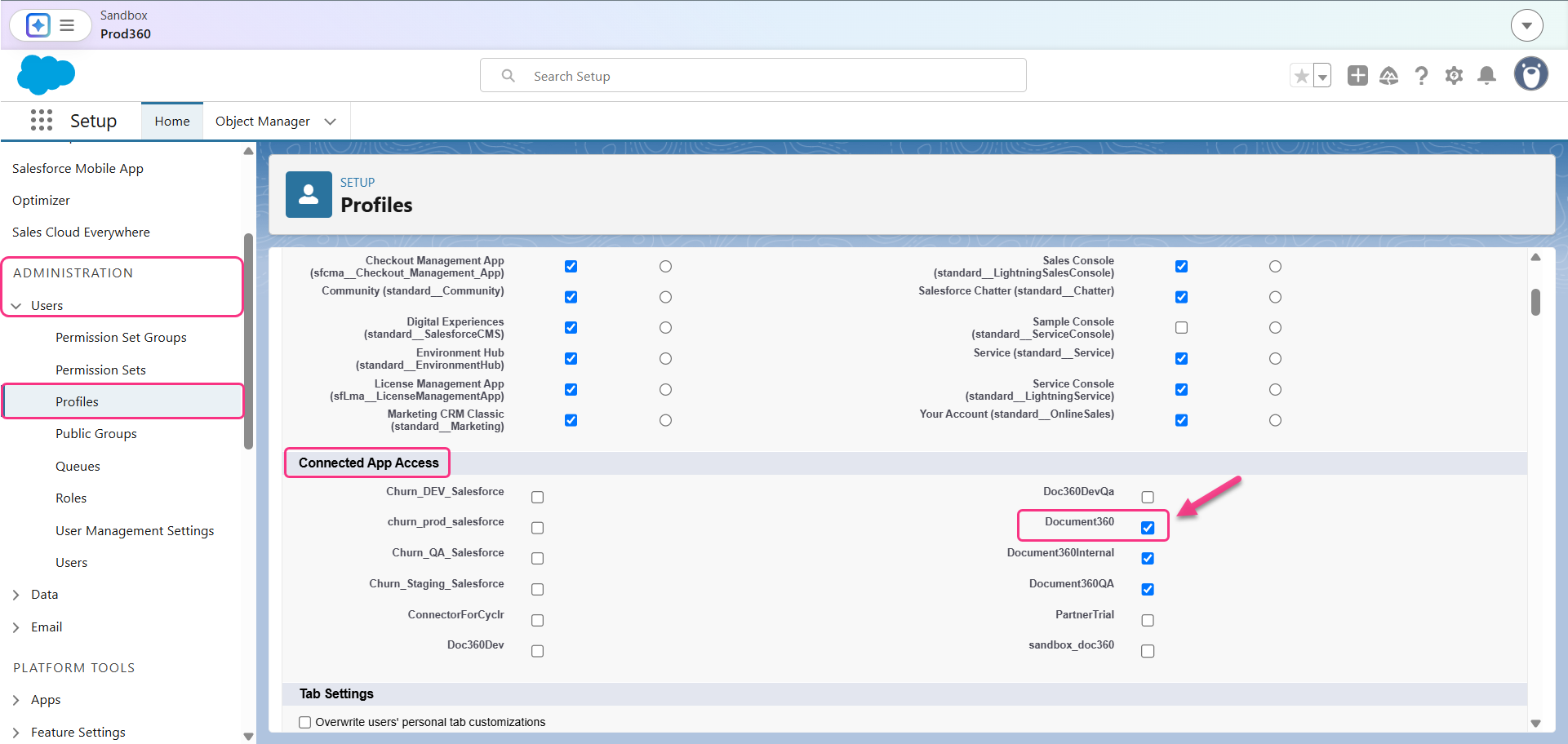Viewport: 1568px width, 744px height.
Task: Collapse the Users tree section
Action: [16, 306]
